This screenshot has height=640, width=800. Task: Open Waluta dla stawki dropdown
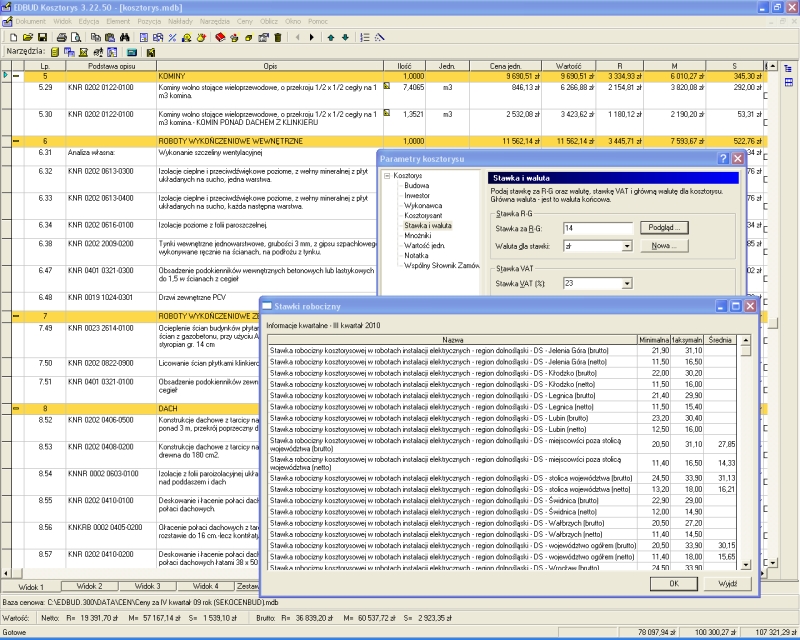pos(627,247)
